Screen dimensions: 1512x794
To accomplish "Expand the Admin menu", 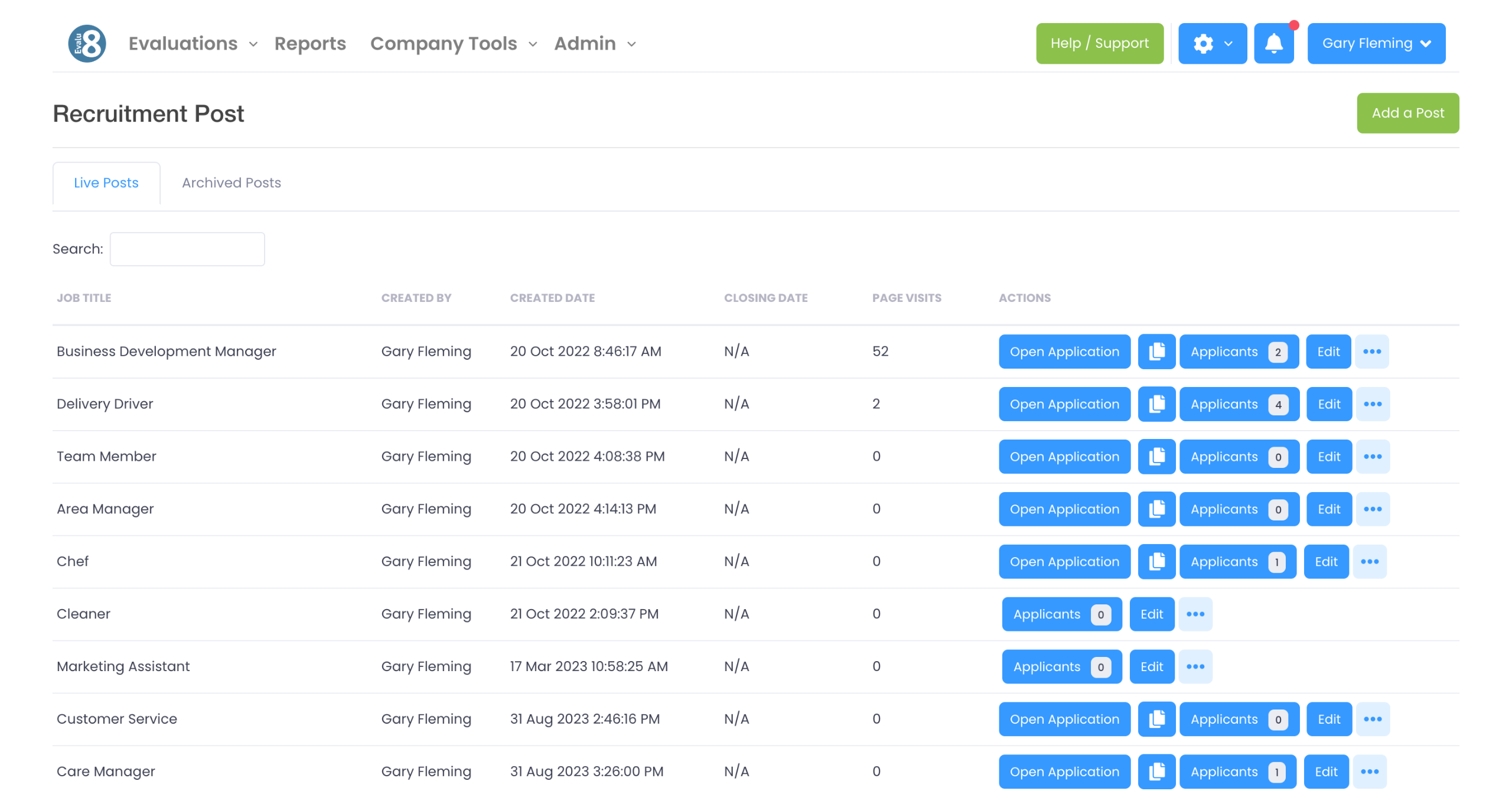I will pos(595,43).
